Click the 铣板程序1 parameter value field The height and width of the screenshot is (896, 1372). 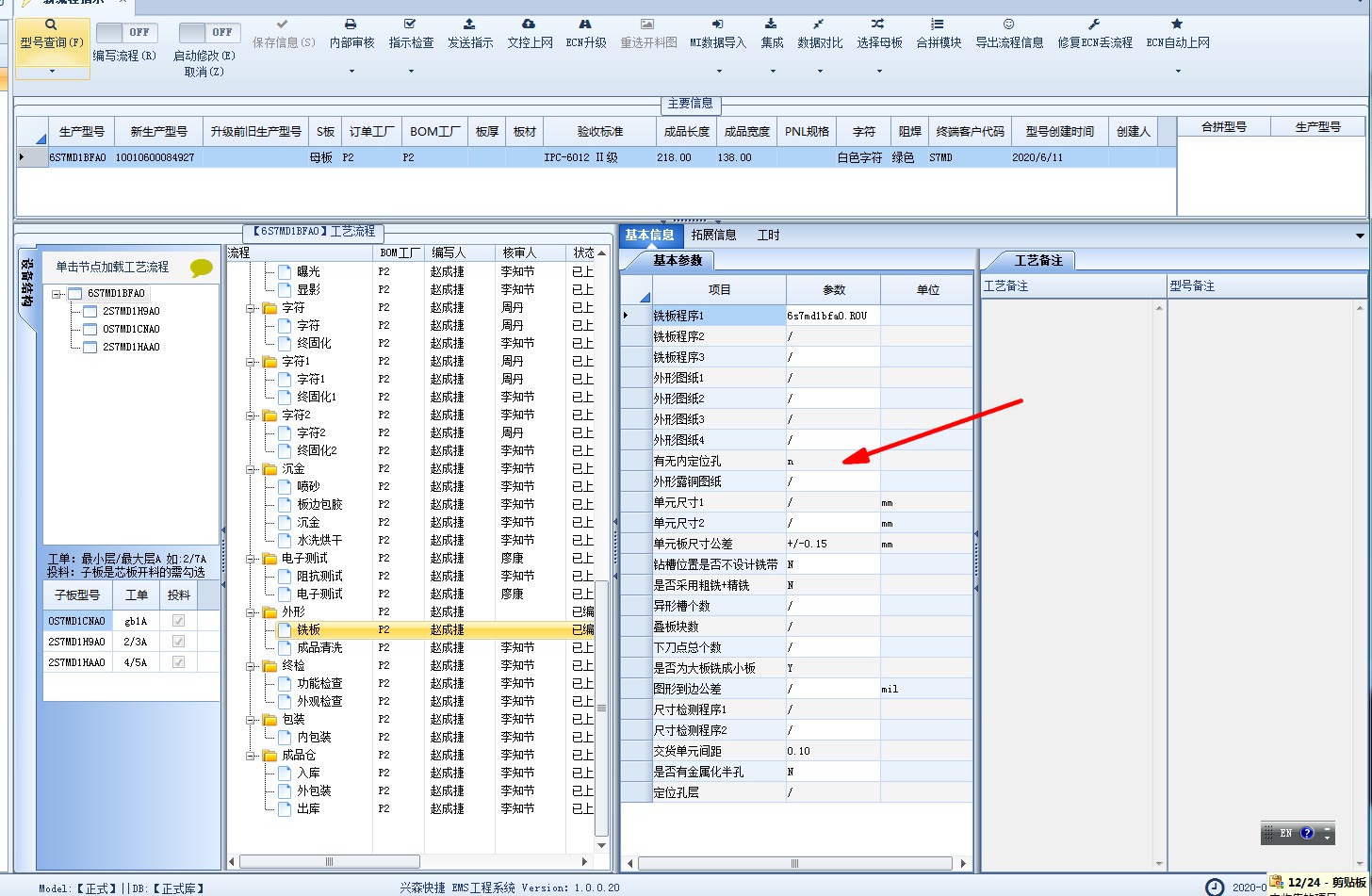[833, 316]
